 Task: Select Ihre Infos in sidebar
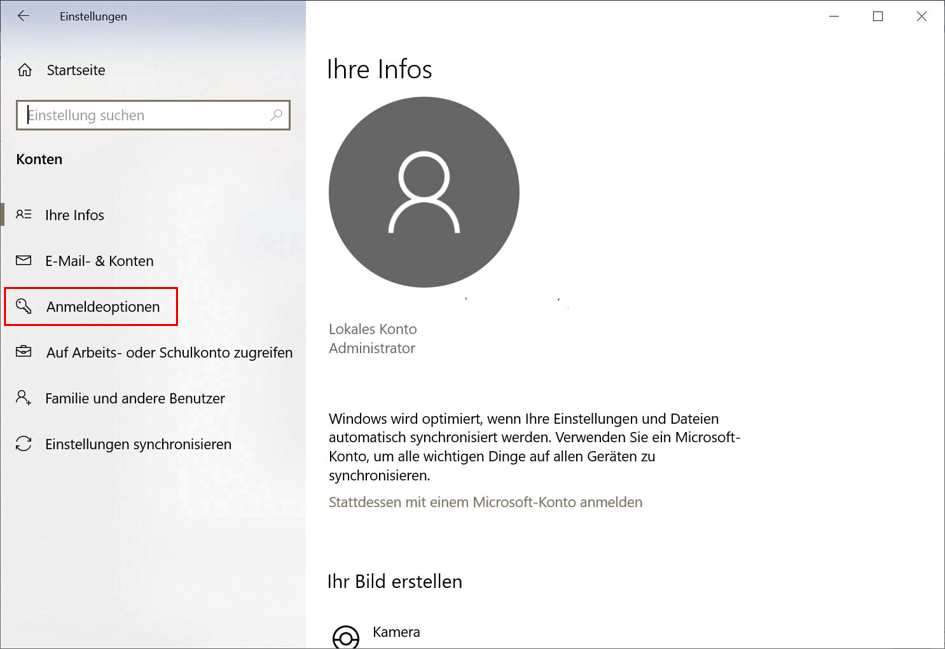point(75,215)
